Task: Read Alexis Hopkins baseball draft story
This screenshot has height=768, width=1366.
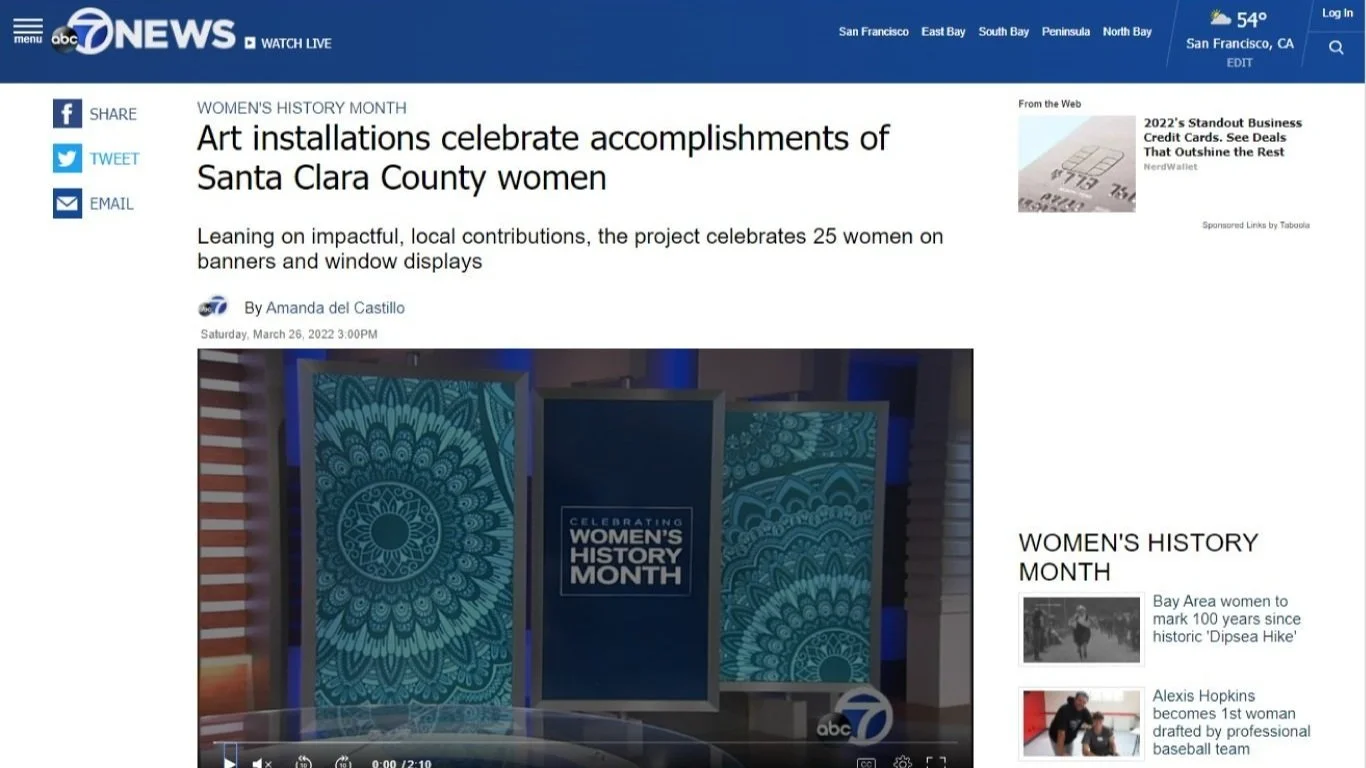Action: [1231, 722]
